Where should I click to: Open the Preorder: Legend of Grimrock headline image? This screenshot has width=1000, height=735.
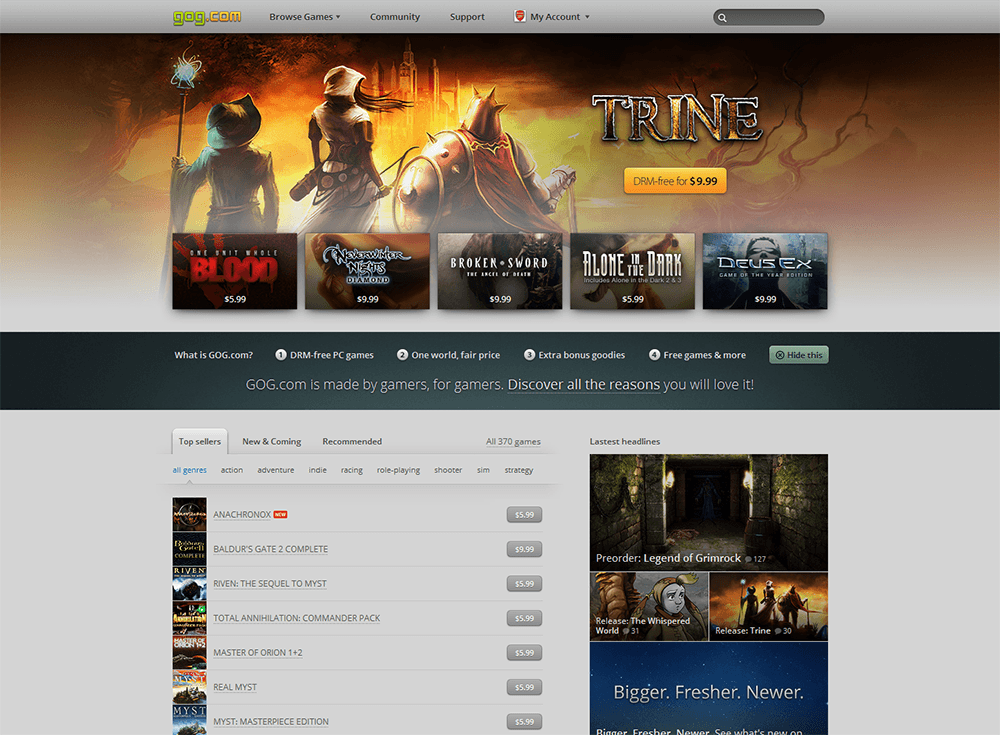click(x=709, y=512)
